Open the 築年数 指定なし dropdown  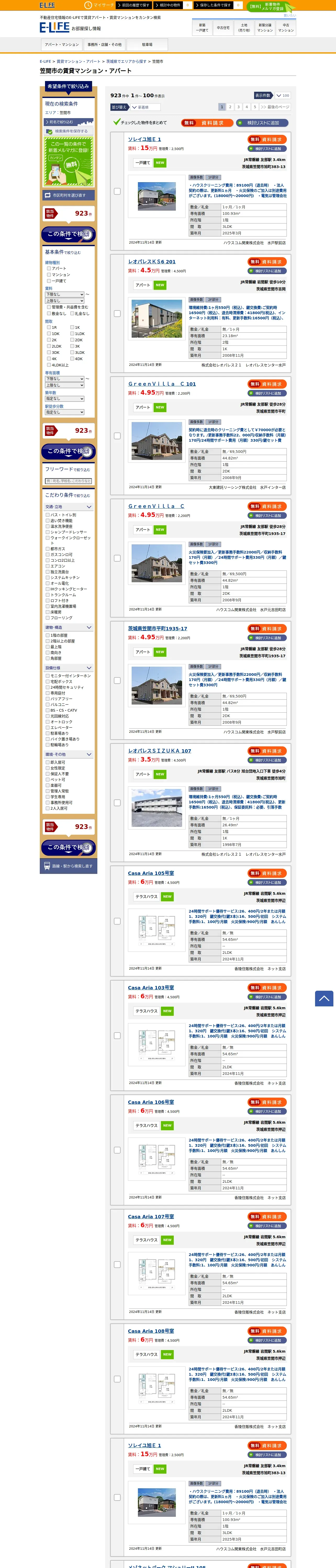click(65, 399)
